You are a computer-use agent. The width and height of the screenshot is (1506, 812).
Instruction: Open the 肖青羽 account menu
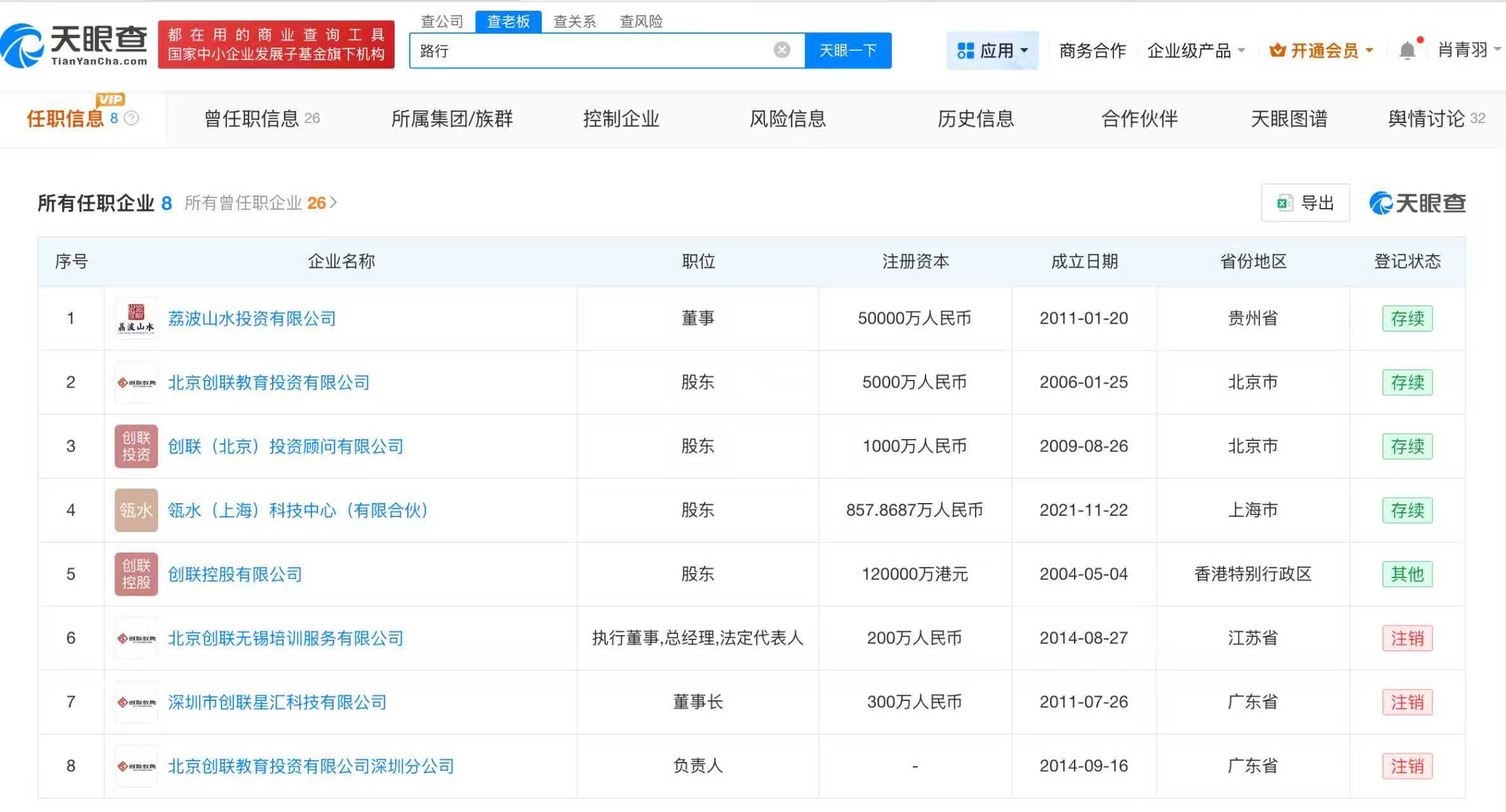(1462, 50)
